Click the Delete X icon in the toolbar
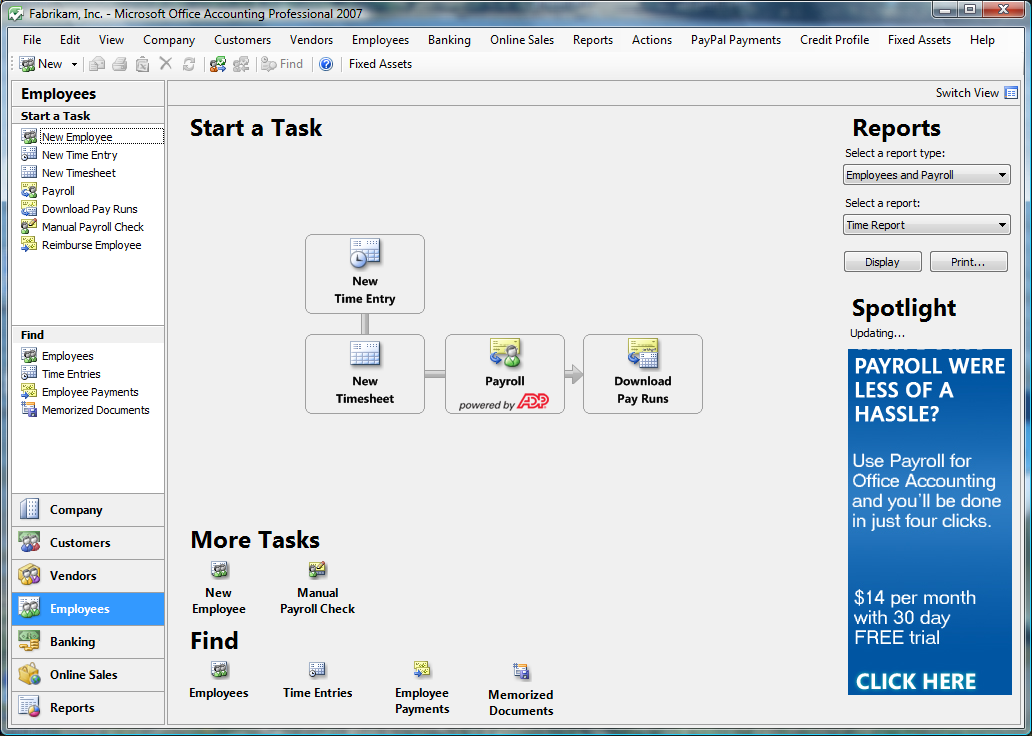The image size is (1032, 736). coord(166,64)
